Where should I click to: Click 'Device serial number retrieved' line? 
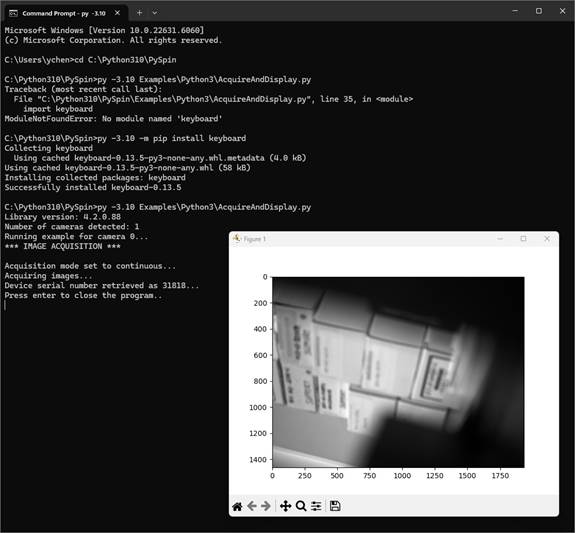click(x=102, y=285)
